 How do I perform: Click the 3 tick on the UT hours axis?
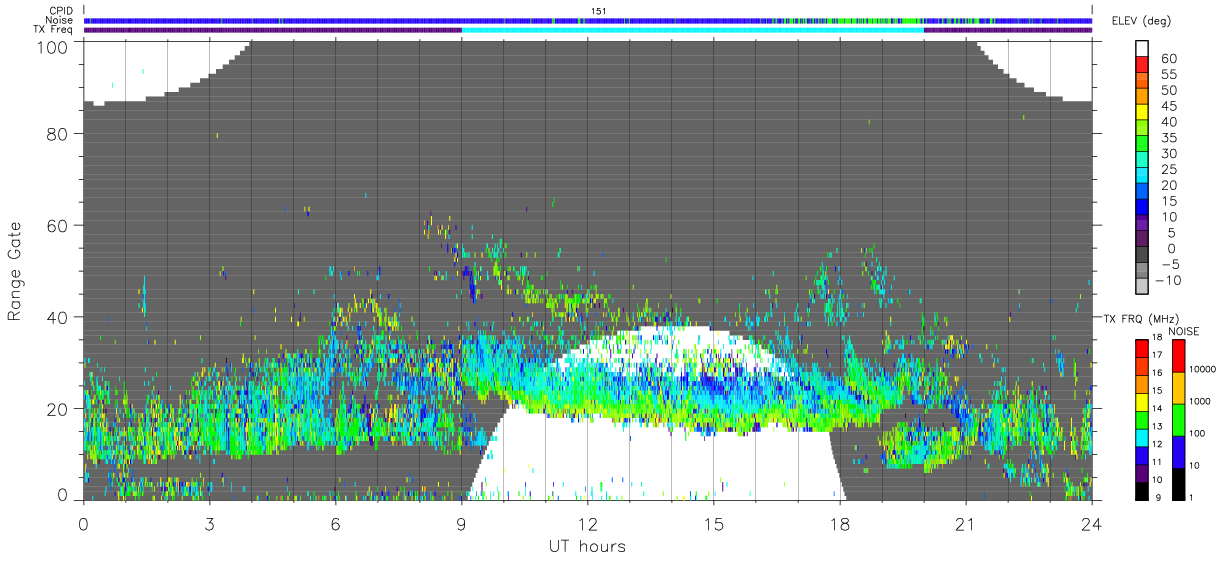point(209,523)
